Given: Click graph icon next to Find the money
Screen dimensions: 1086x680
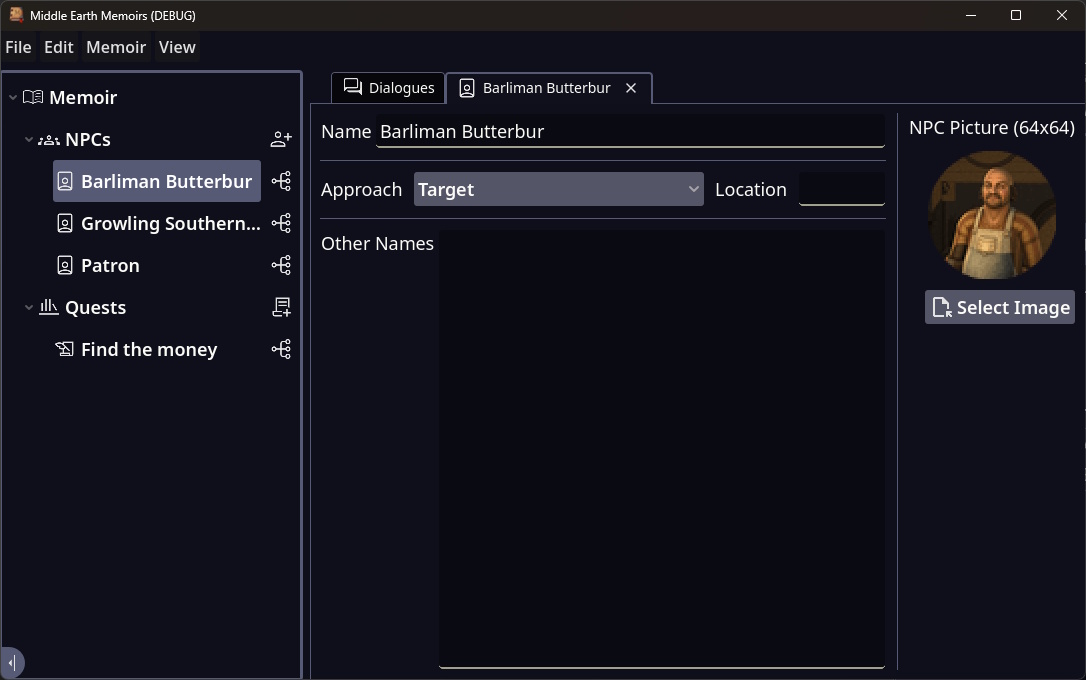Looking at the screenshot, I should tap(281, 349).
